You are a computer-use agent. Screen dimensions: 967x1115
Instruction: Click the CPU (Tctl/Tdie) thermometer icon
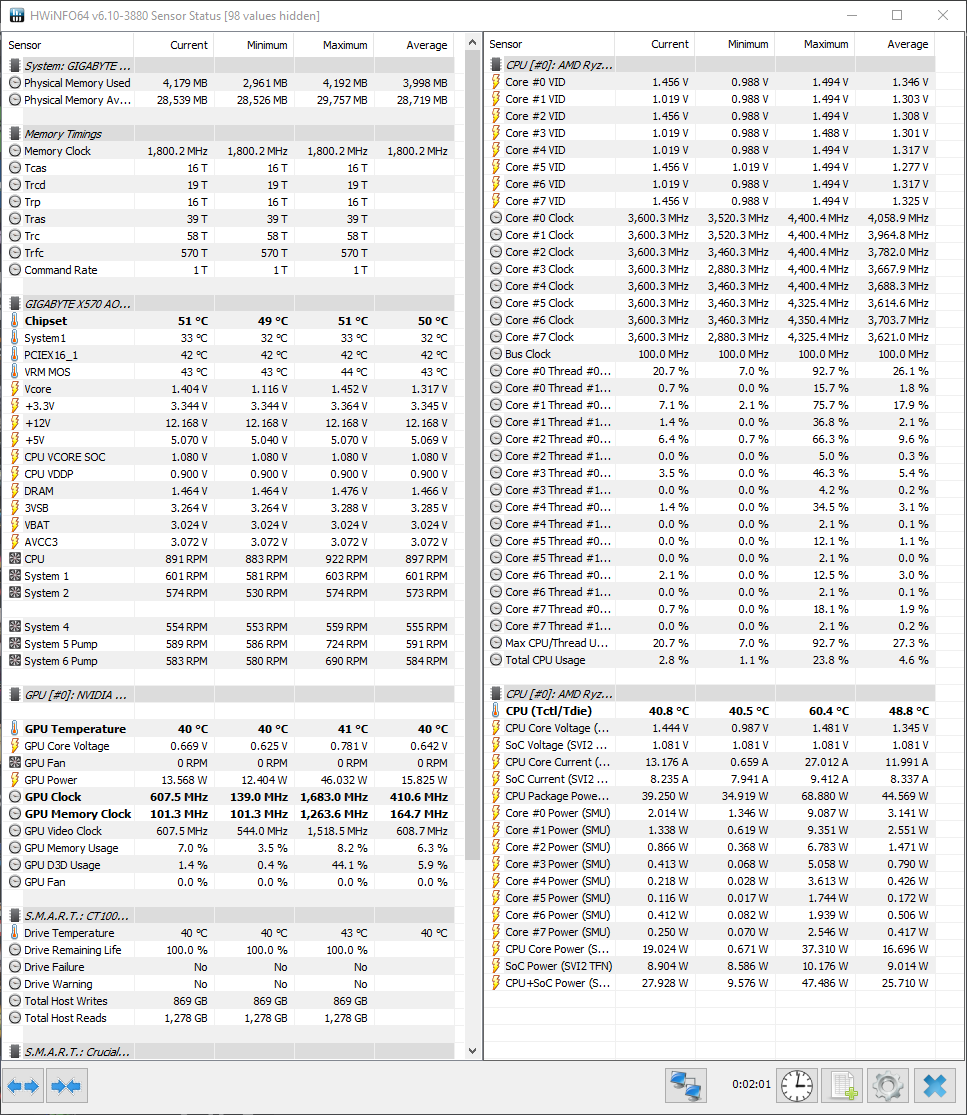496,710
